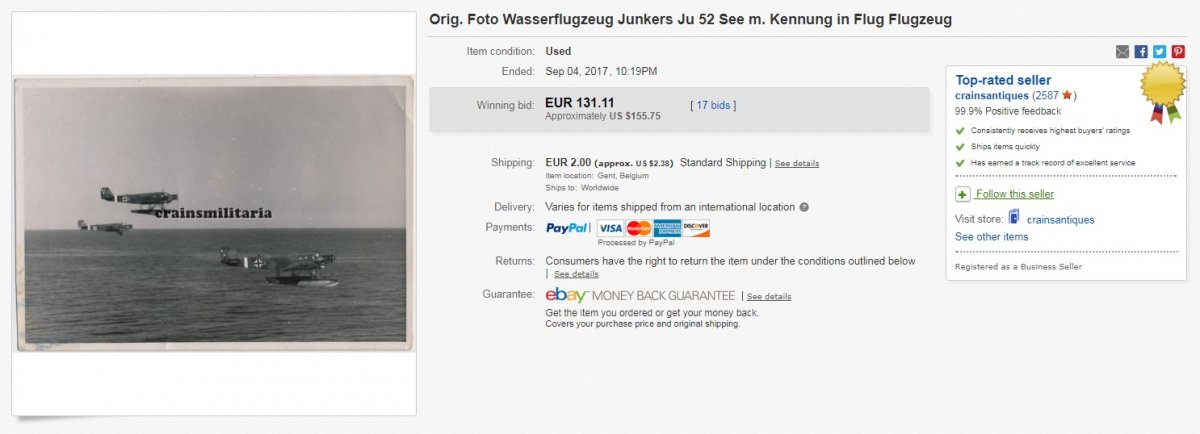The image size is (1200, 434).
Task: See details for returns policy
Action: click(x=576, y=274)
